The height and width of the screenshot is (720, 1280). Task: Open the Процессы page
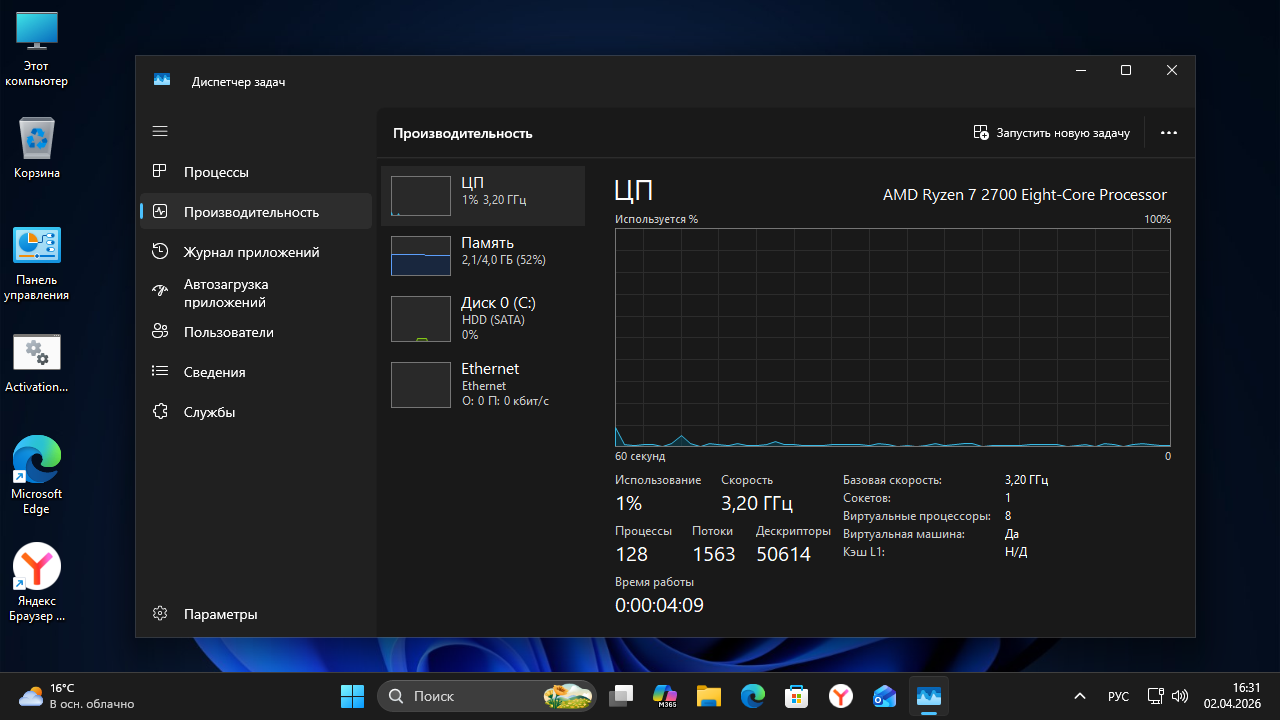[216, 172]
